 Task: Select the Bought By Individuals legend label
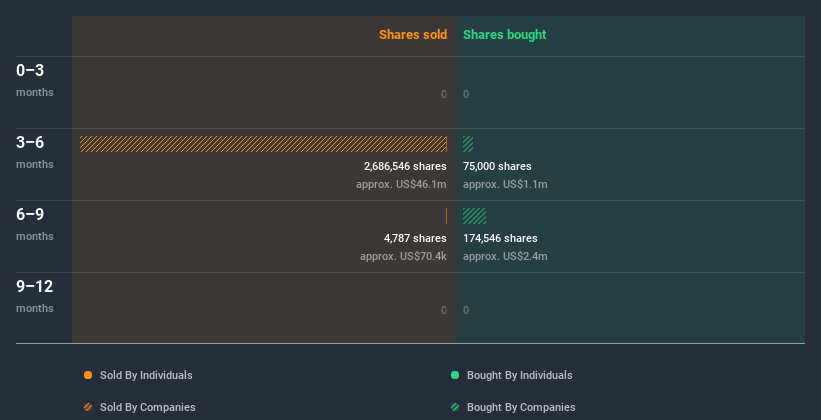519,375
